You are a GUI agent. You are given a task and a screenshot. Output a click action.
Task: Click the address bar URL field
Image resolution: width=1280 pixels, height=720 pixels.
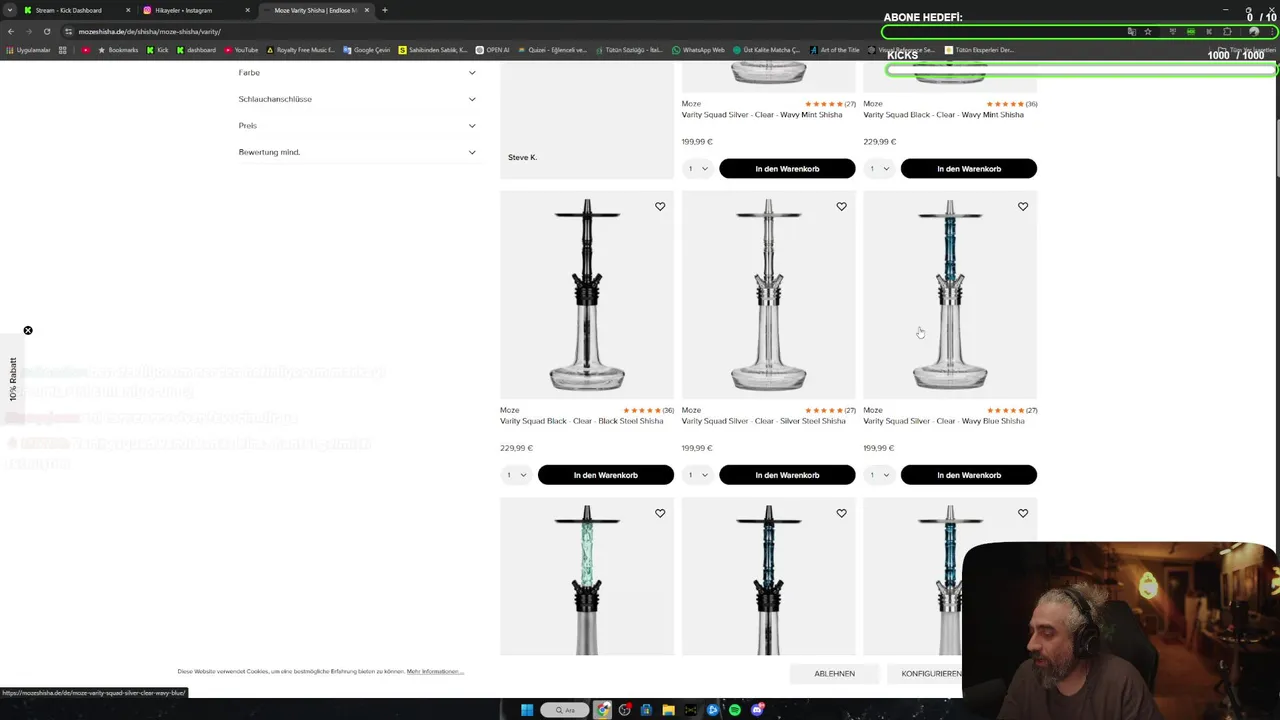(x=600, y=31)
